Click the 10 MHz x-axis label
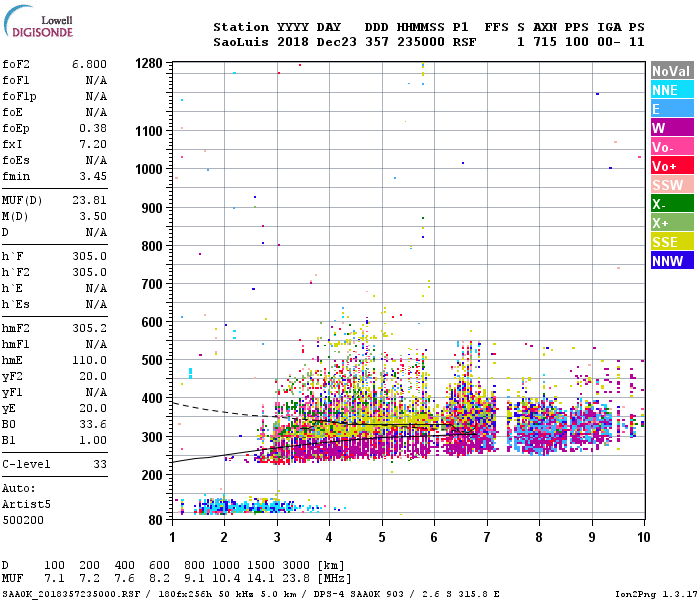This screenshot has height=600, width=700. (x=644, y=537)
